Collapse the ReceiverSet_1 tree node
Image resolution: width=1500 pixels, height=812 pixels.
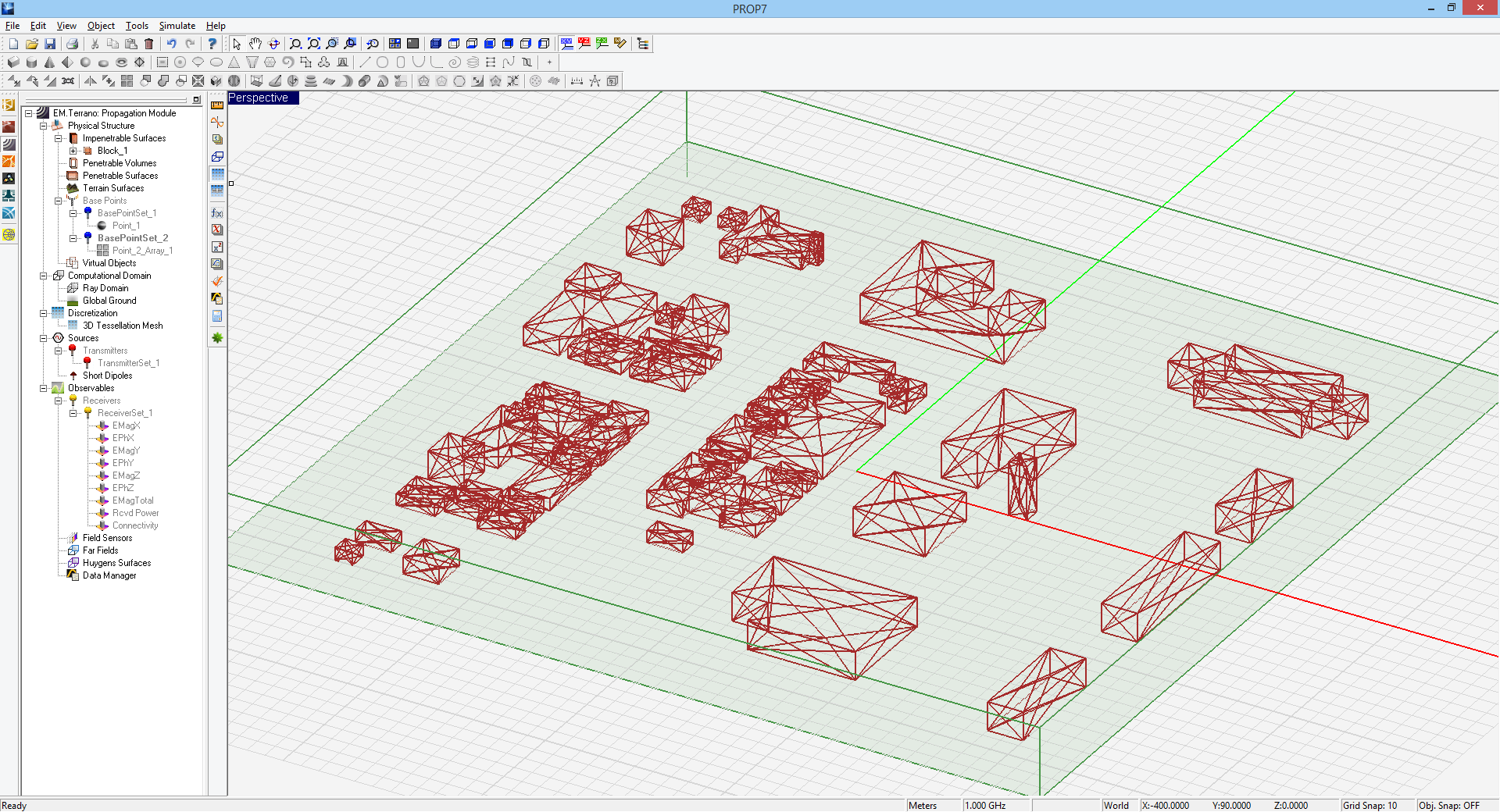(73, 413)
